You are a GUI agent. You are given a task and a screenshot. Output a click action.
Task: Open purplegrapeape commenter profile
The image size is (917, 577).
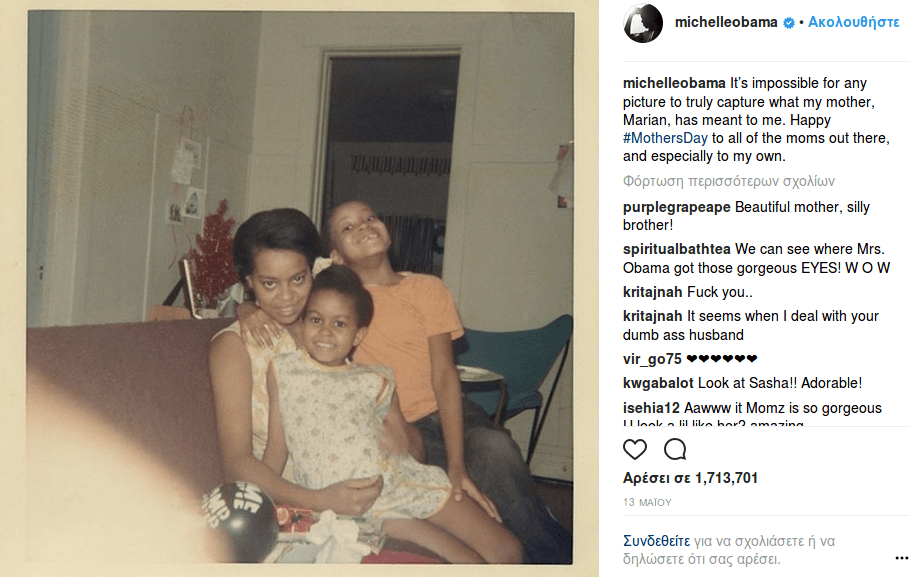[x=677, y=207]
